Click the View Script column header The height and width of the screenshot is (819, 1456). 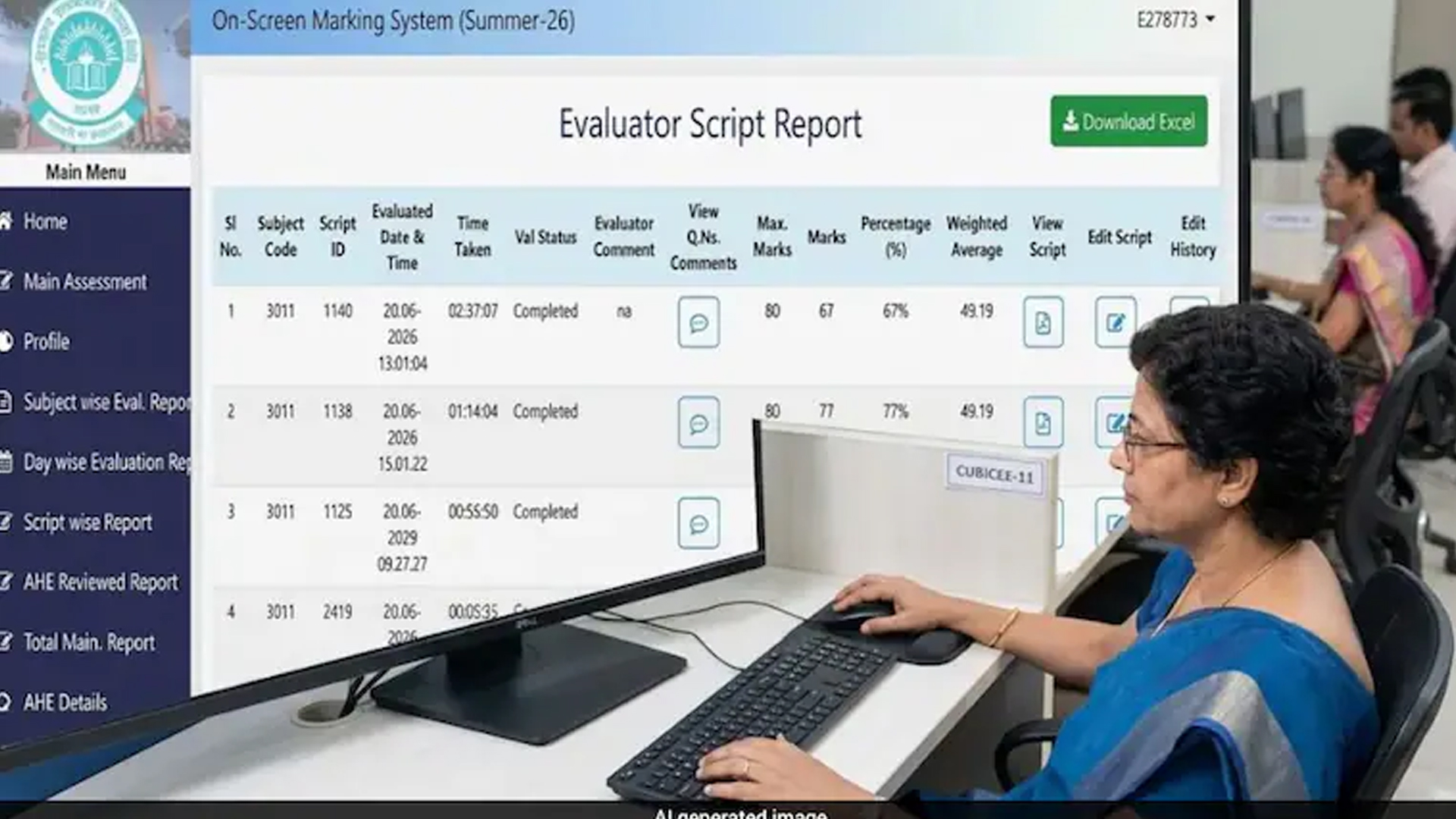pyautogui.click(x=1047, y=237)
